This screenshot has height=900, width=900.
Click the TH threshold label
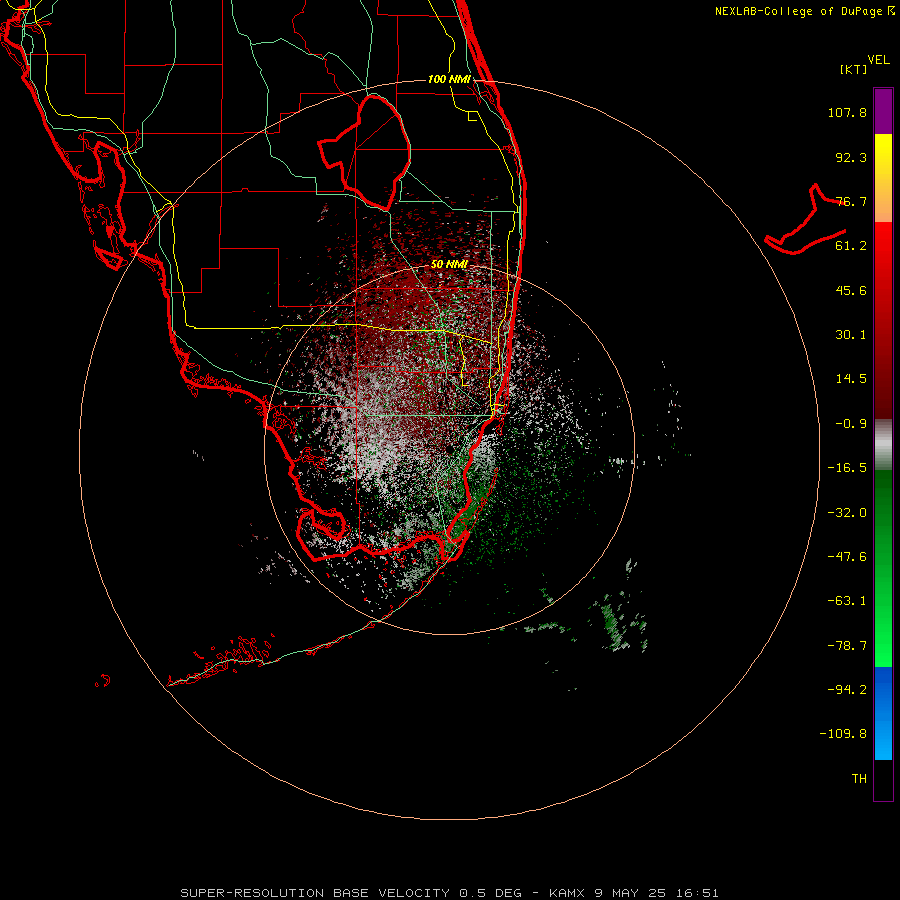tap(859, 779)
